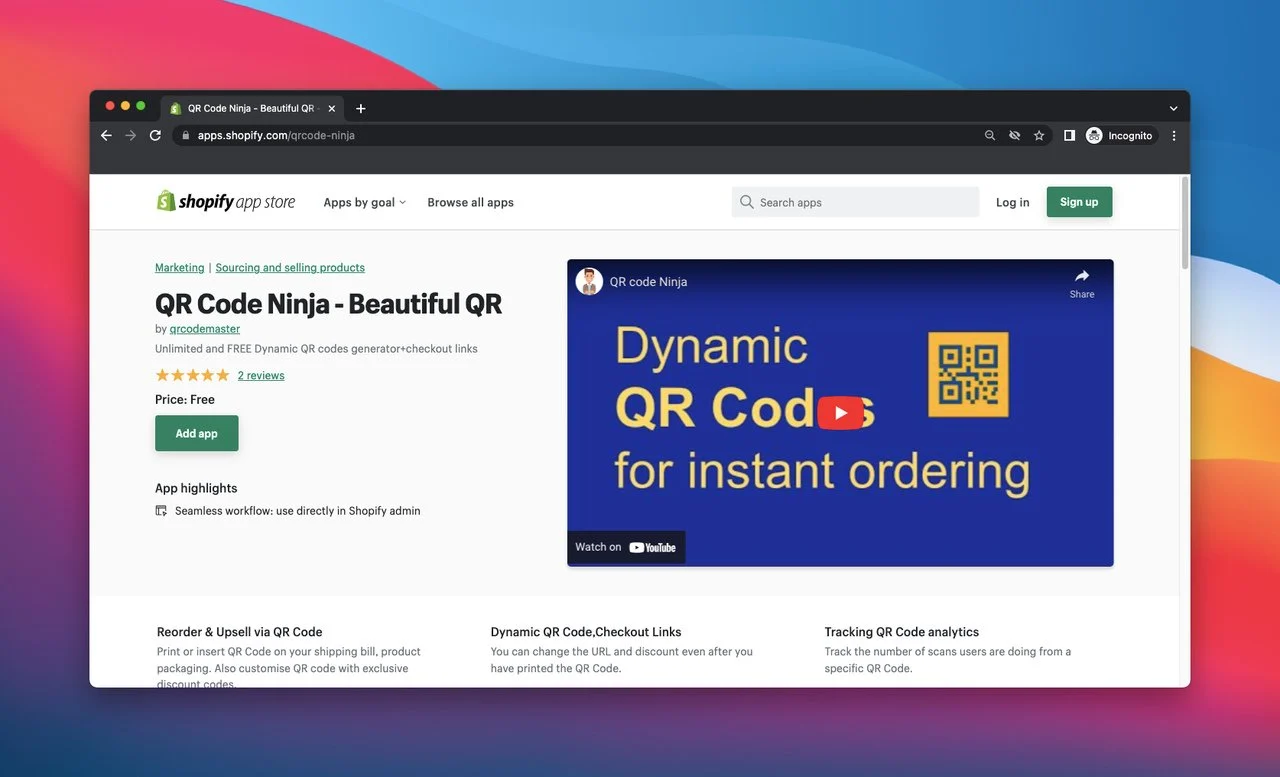
Task: Expand tab search chevron in title bar
Action: pos(1173,108)
